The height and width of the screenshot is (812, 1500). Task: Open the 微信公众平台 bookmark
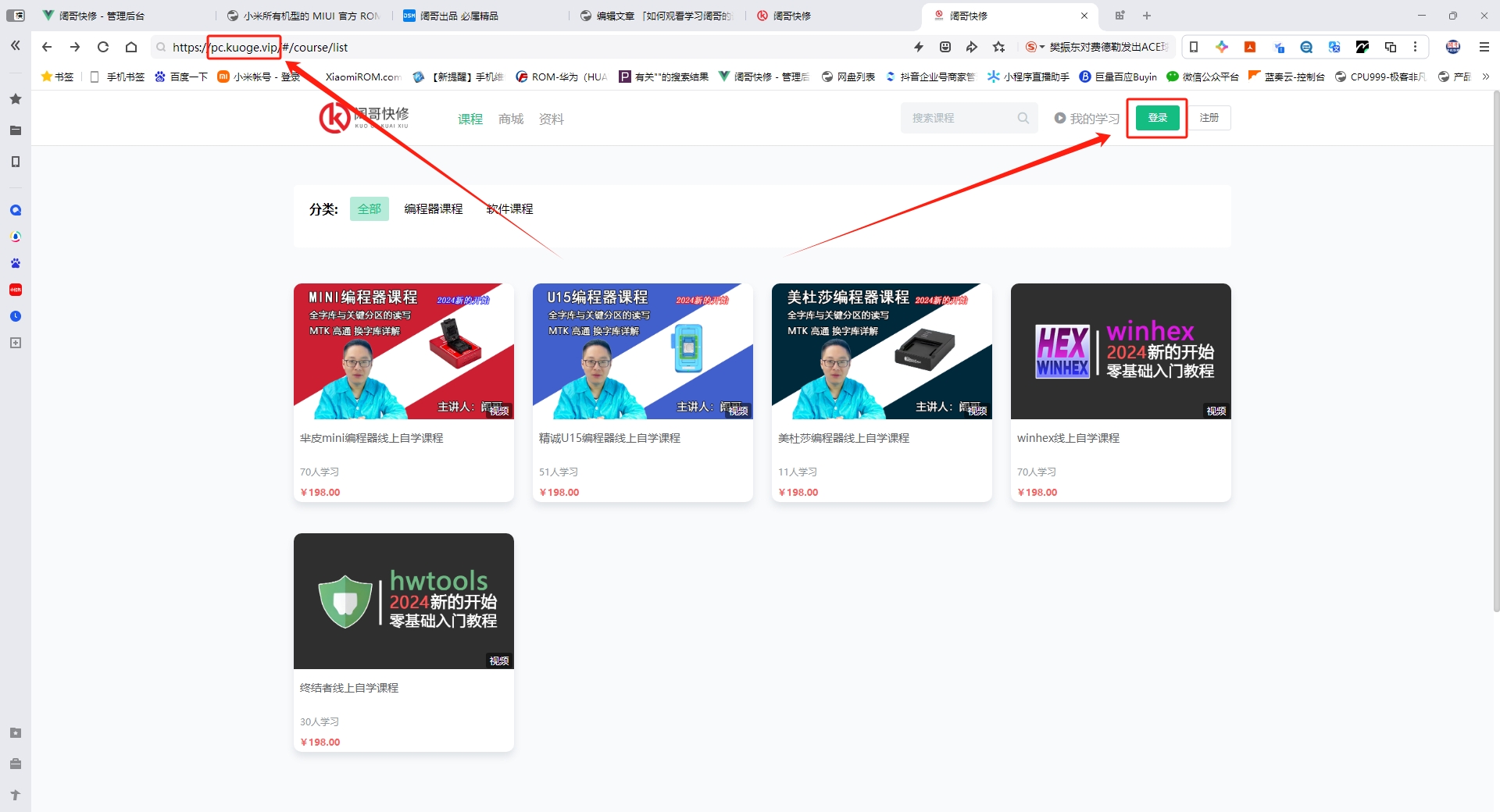click(x=1202, y=77)
